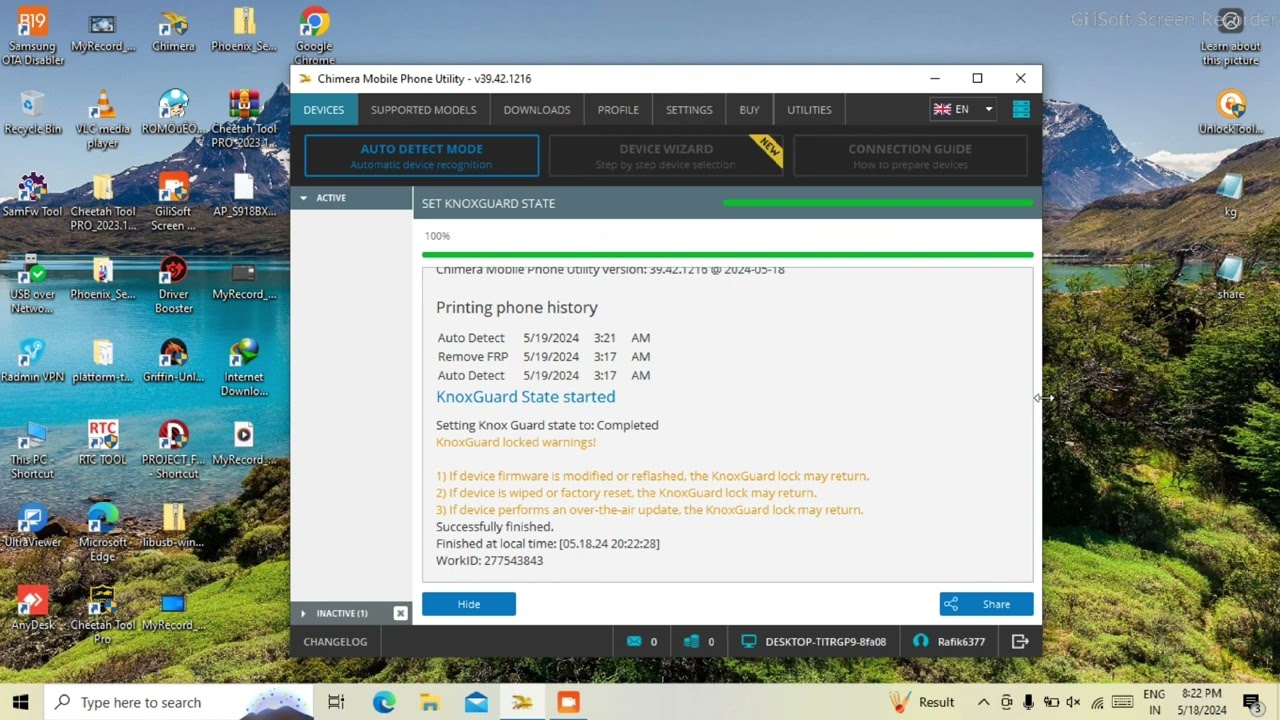The height and width of the screenshot is (720, 1280).
Task: Click the Hide button
Action: 469,604
